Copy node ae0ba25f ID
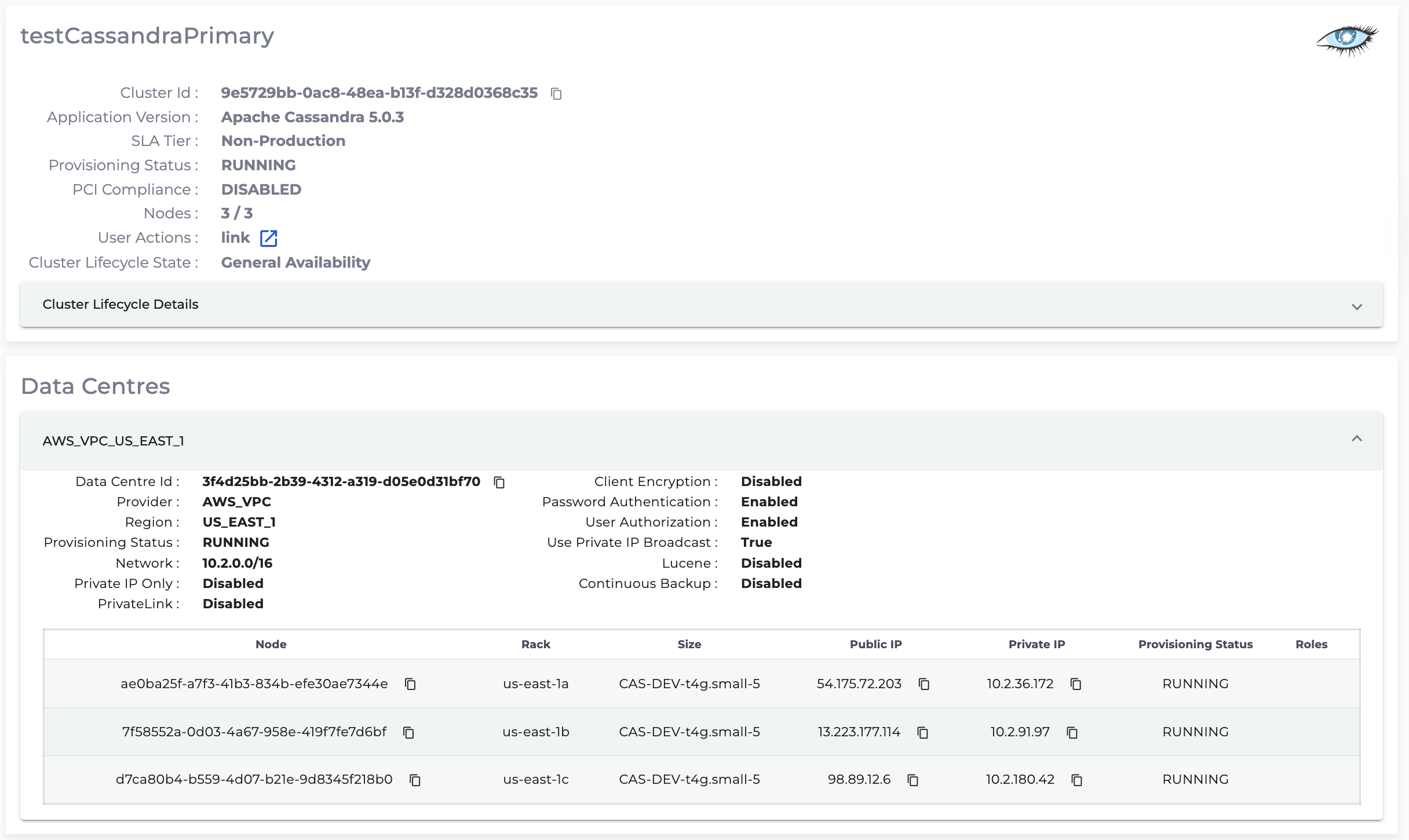Screen dimensions: 1409x840 pos(410,684)
